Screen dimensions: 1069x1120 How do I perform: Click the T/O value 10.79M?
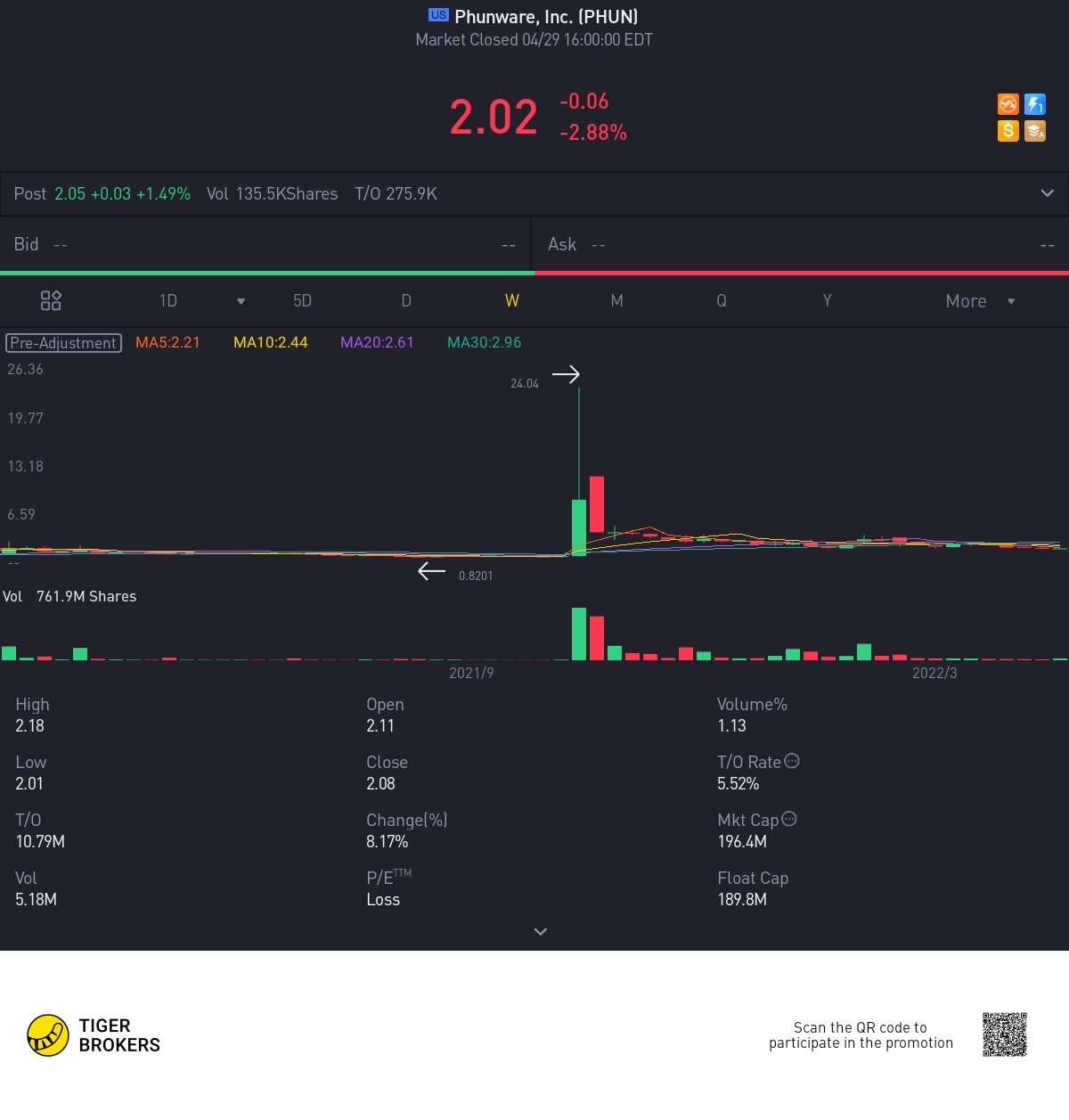click(x=40, y=841)
